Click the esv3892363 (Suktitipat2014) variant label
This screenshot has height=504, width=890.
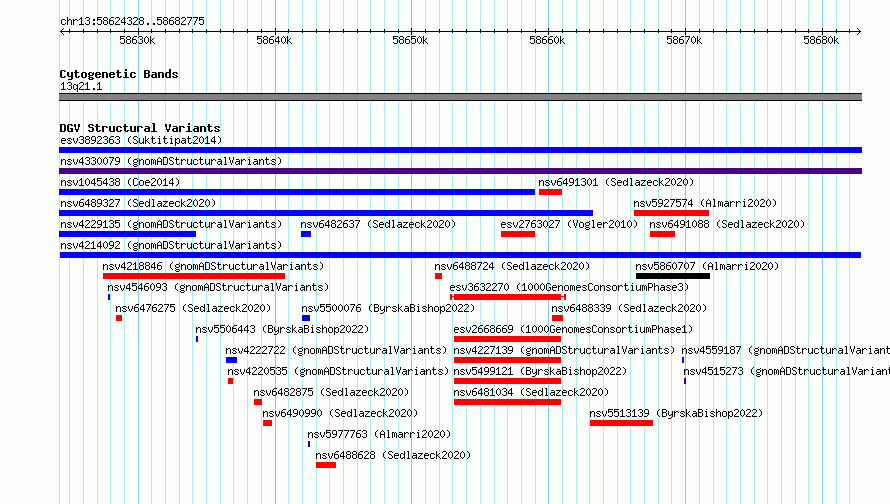click(x=141, y=140)
